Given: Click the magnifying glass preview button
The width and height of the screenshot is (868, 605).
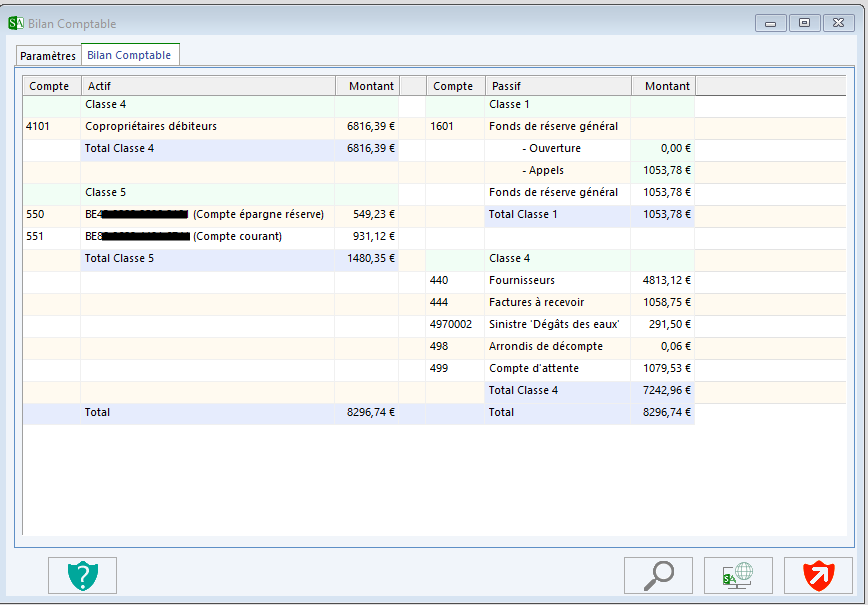Looking at the screenshot, I should (x=658, y=576).
